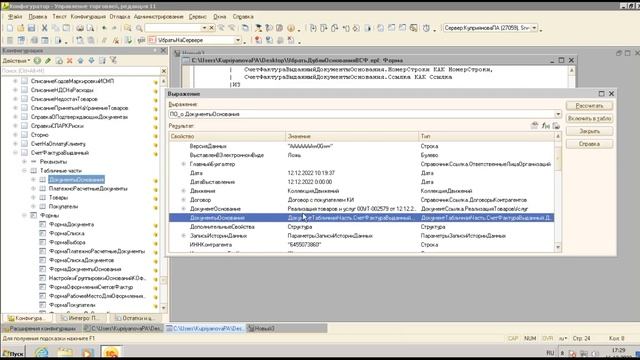Save with the floppy disk icon

31,28
